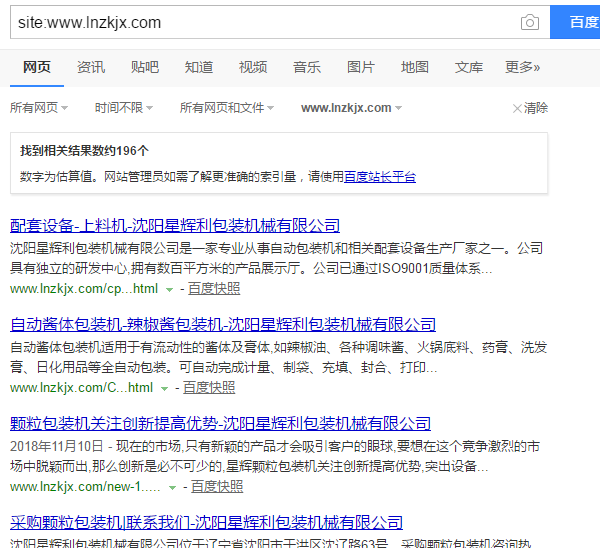Open the 图片 tab
The image size is (600, 548).
[361, 67]
